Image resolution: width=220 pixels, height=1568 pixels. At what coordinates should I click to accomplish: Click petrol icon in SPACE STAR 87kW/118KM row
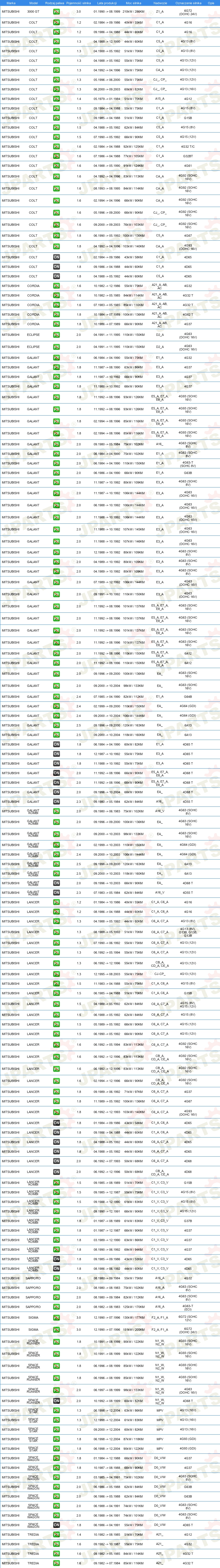pyautogui.click(x=56, y=1439)
